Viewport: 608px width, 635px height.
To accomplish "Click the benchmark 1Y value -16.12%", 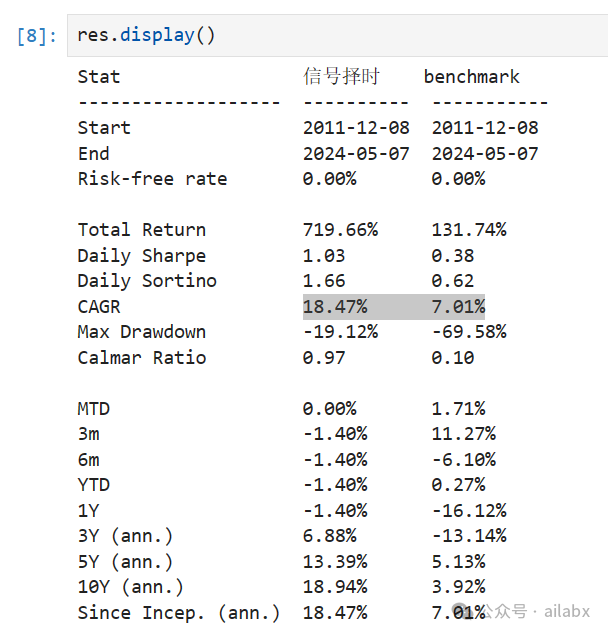I will pyautogui.click(x=469, y=511).
